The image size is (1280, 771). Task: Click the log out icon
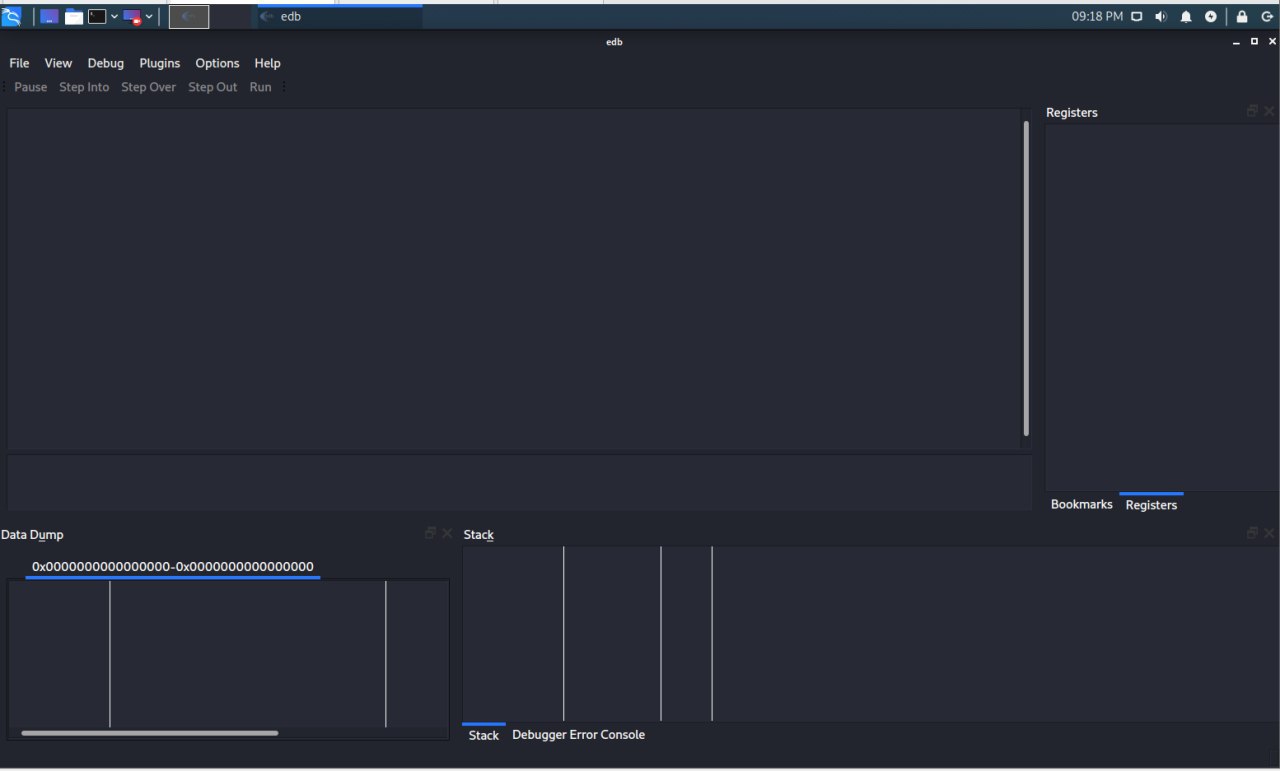pyautogui.click(x=1267, y=17)
